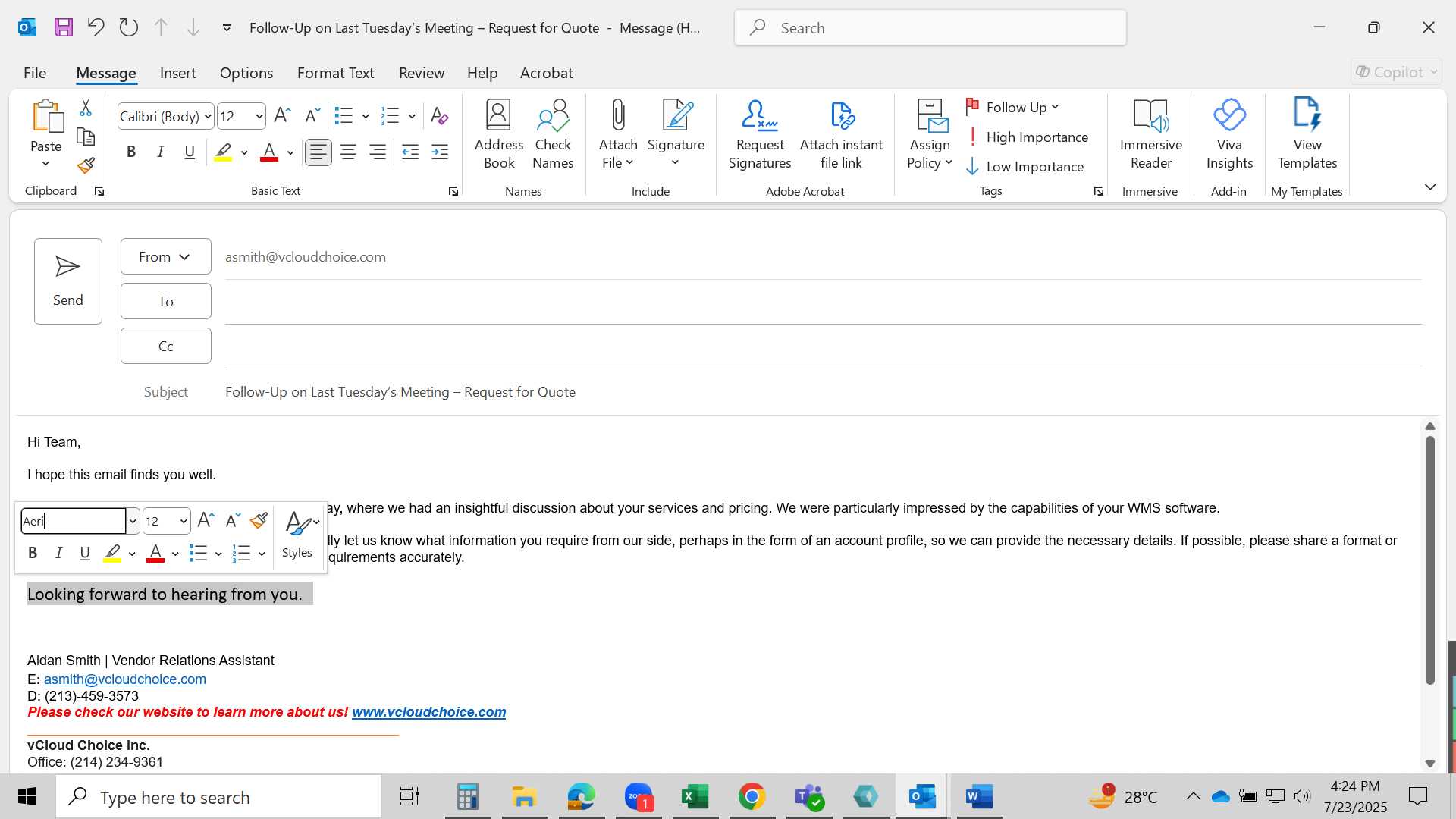Toggle Italic in ribbon Basic Text
This screenshot has width=1456, height=819.
[x=160, y=152]
